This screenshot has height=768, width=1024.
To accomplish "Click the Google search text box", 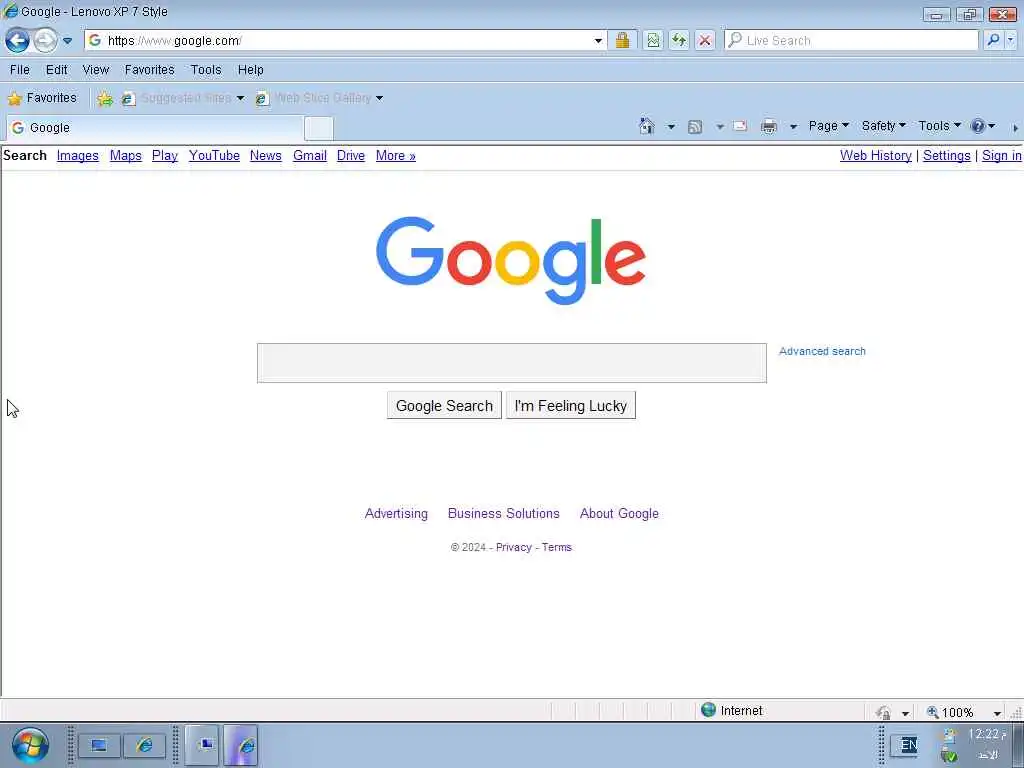I will 511,363.
